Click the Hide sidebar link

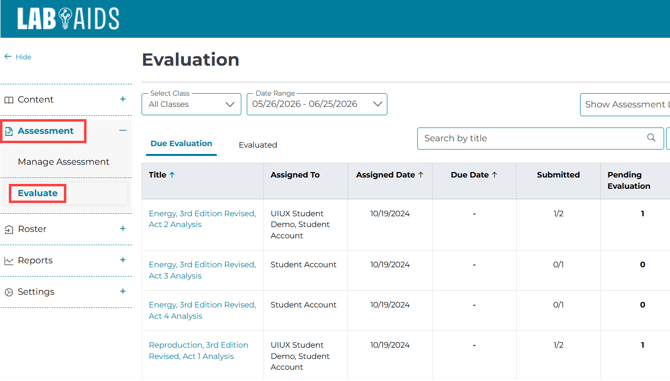(24, 57)
